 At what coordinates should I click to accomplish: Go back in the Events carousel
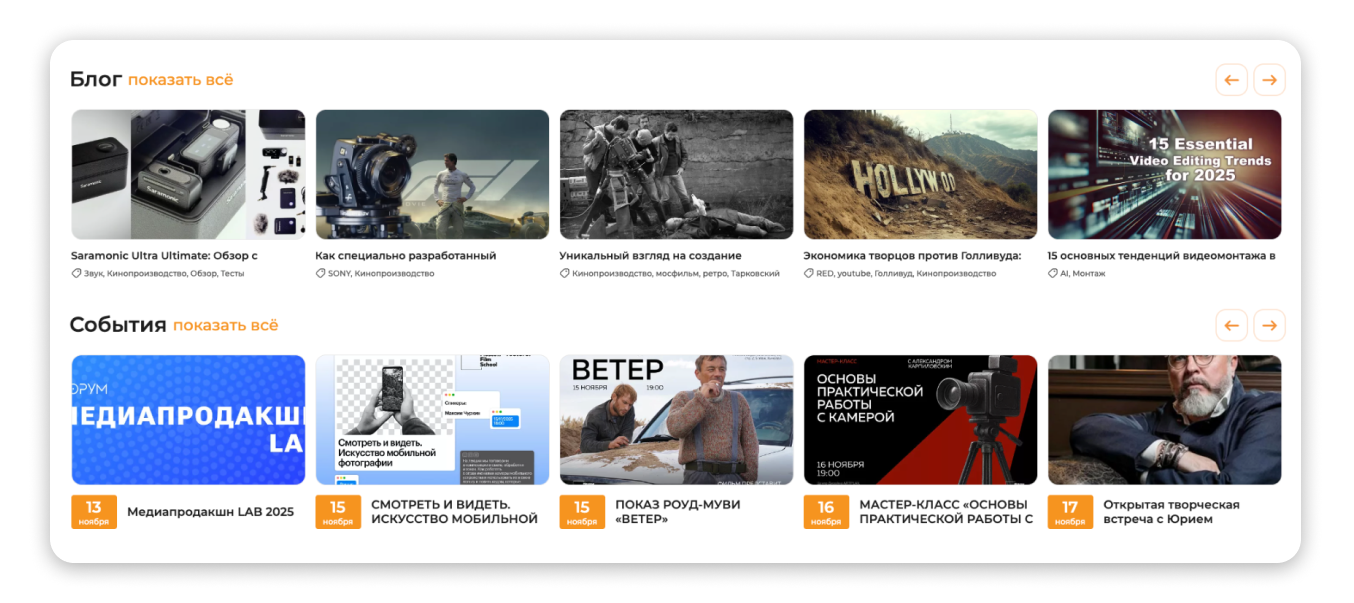point(1231,325)
